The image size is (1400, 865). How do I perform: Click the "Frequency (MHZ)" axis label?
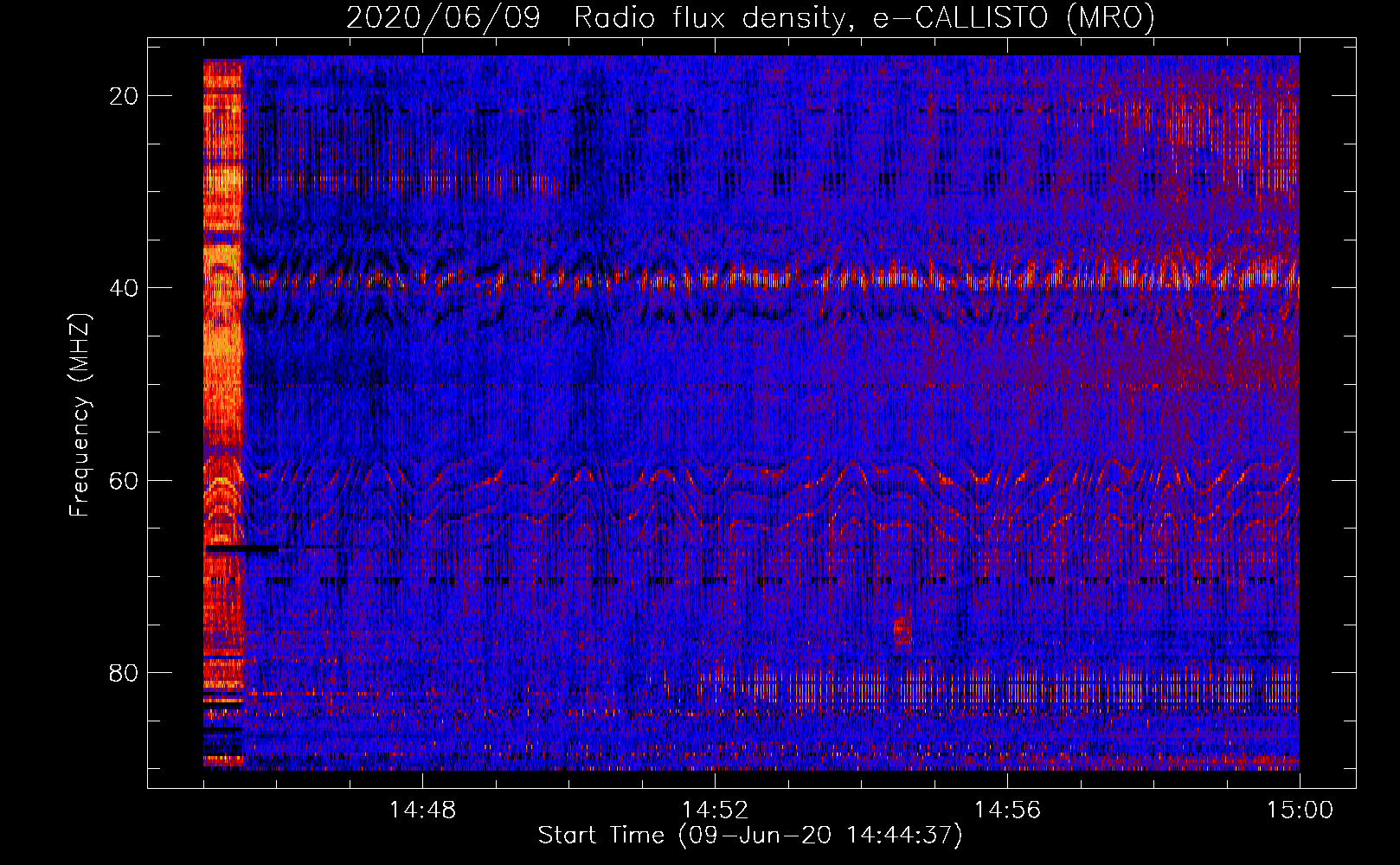(x=80, y=415)
